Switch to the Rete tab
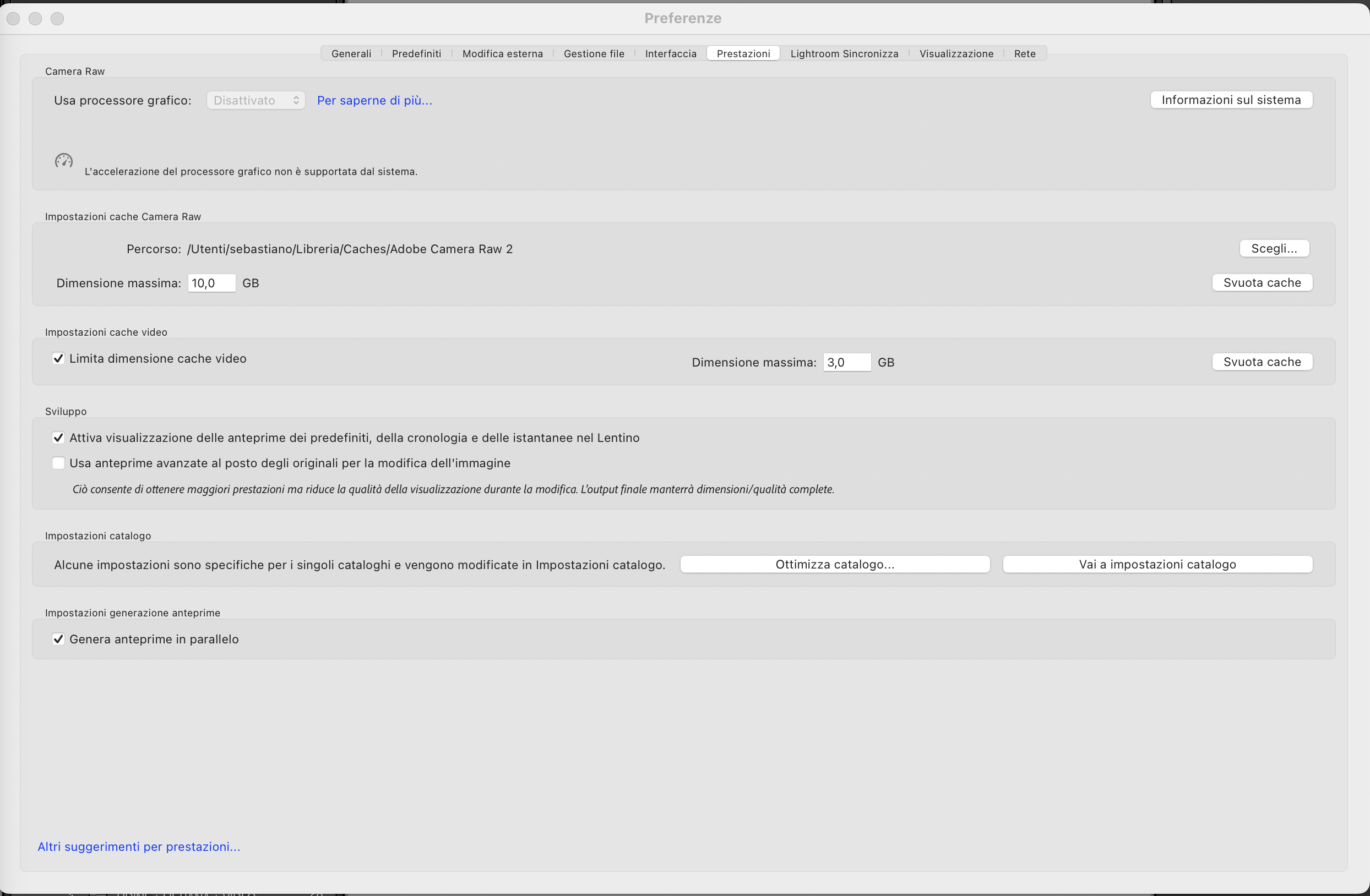The image size is (1370, 896). click(x=1024, y=53)
